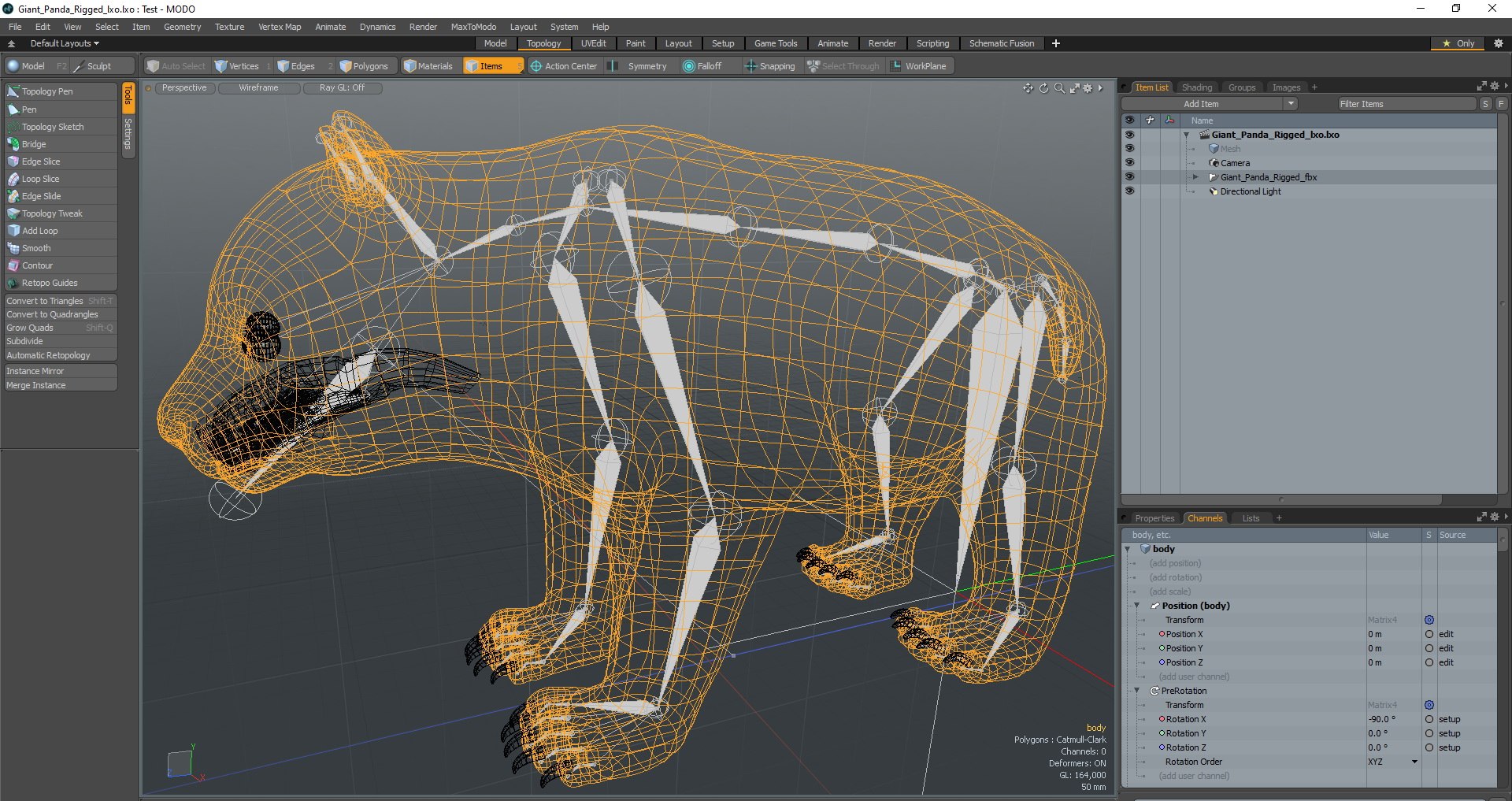Toggle visibility of Giant_Panda_Rigged_fbx

click(1129, 177)
